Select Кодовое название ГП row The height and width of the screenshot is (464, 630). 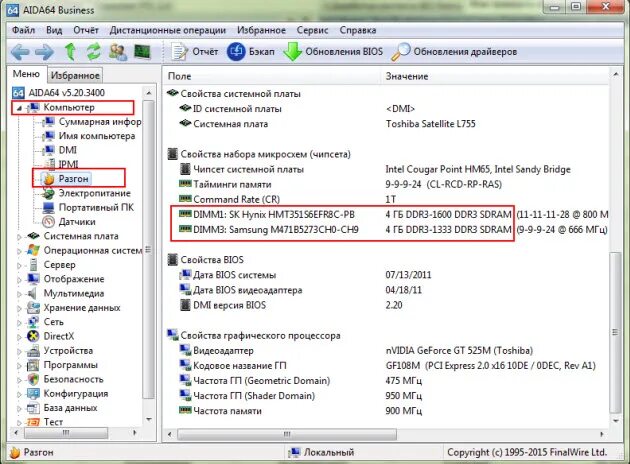[x=387, y=366]
